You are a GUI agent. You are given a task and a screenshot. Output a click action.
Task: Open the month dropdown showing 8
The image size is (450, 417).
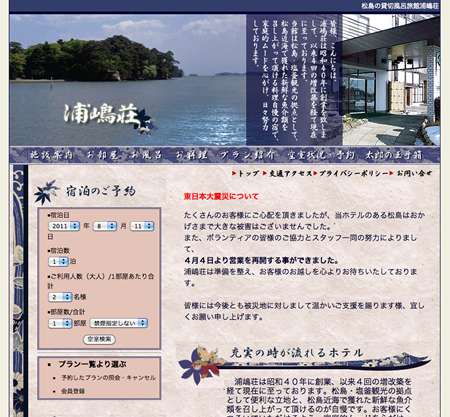pyautogui.click(x=105, y=226)
